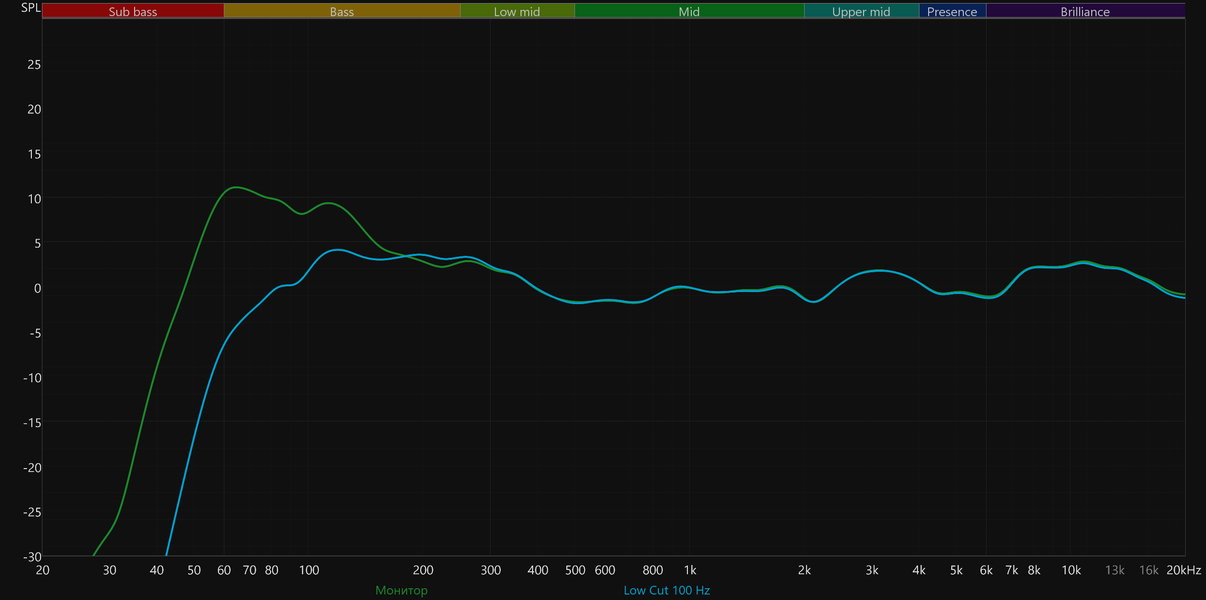Click the 0 dB level label
The width and height of the screenshot is (1206, 600).
click(x=37, y=288)
